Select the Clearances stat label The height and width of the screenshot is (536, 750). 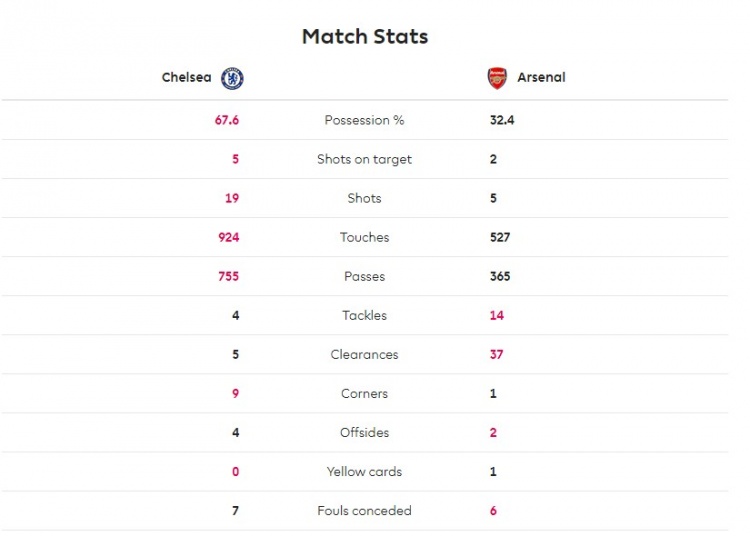(364, 354)
